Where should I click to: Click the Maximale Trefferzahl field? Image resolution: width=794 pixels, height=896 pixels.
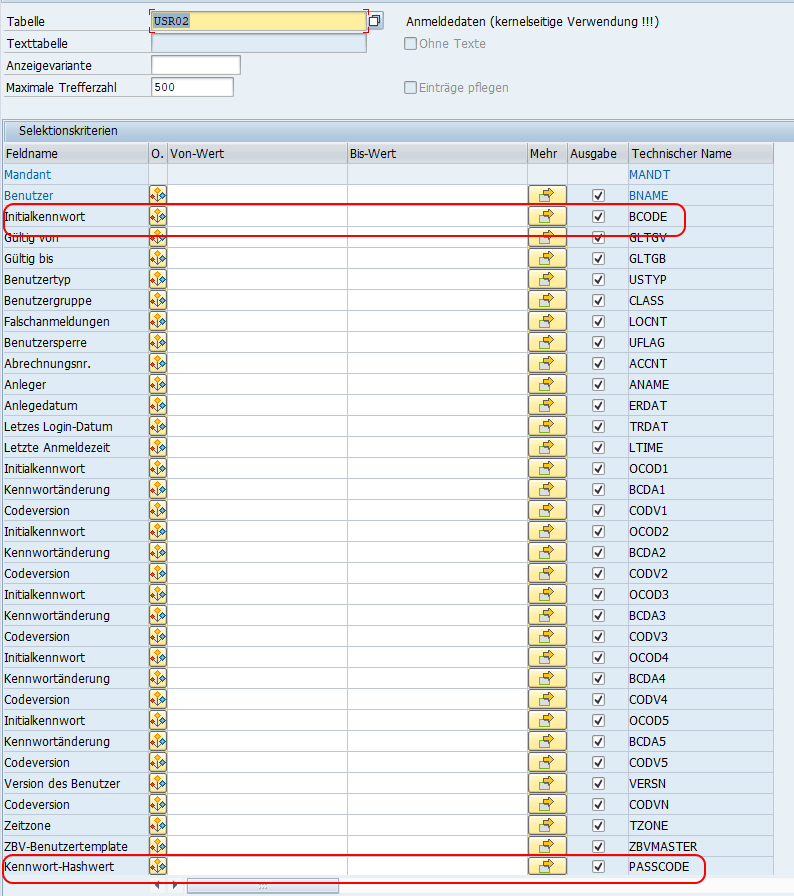click(x=193, y=87)
